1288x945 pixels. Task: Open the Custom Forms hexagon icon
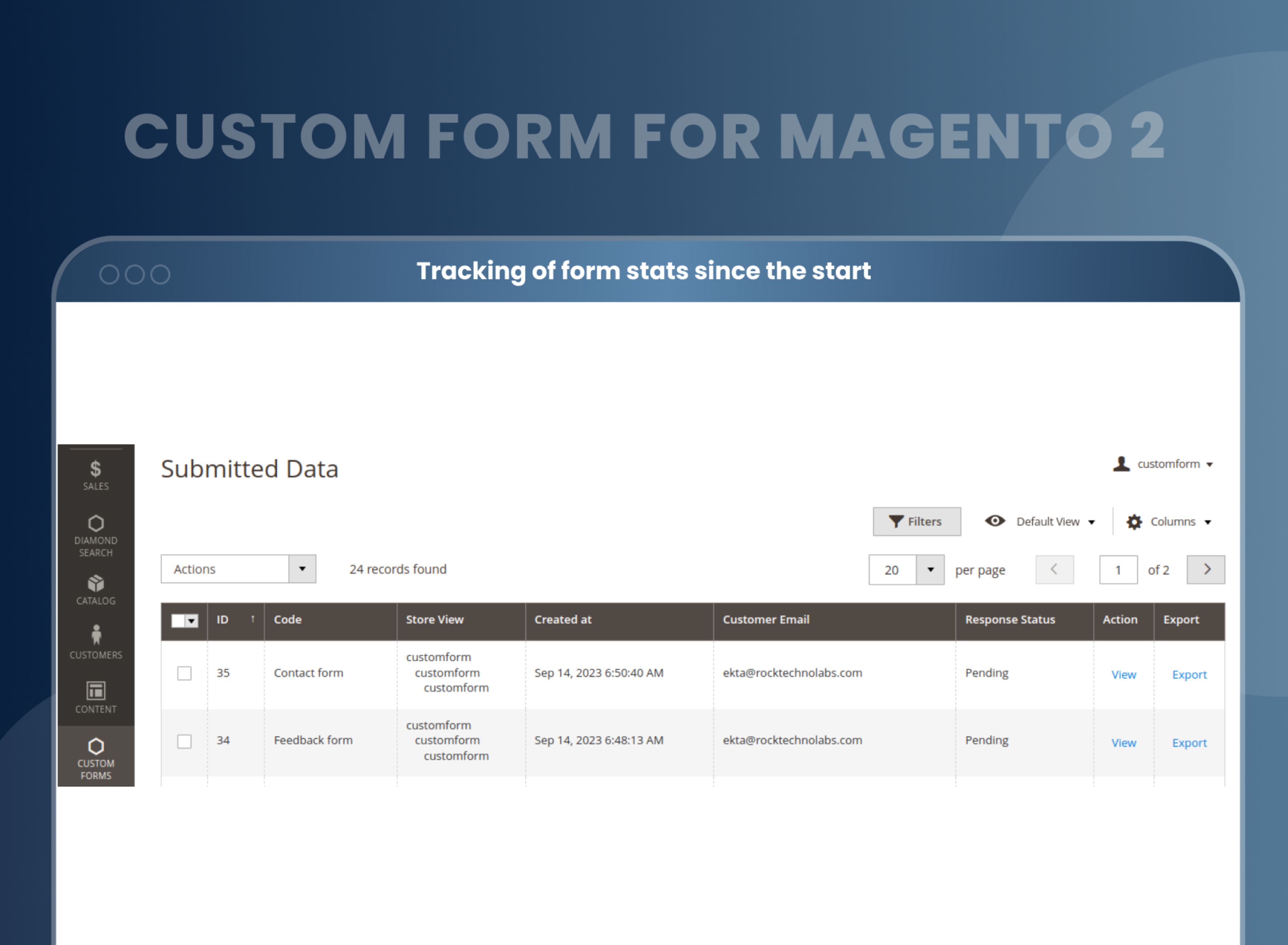click(96, 746)
